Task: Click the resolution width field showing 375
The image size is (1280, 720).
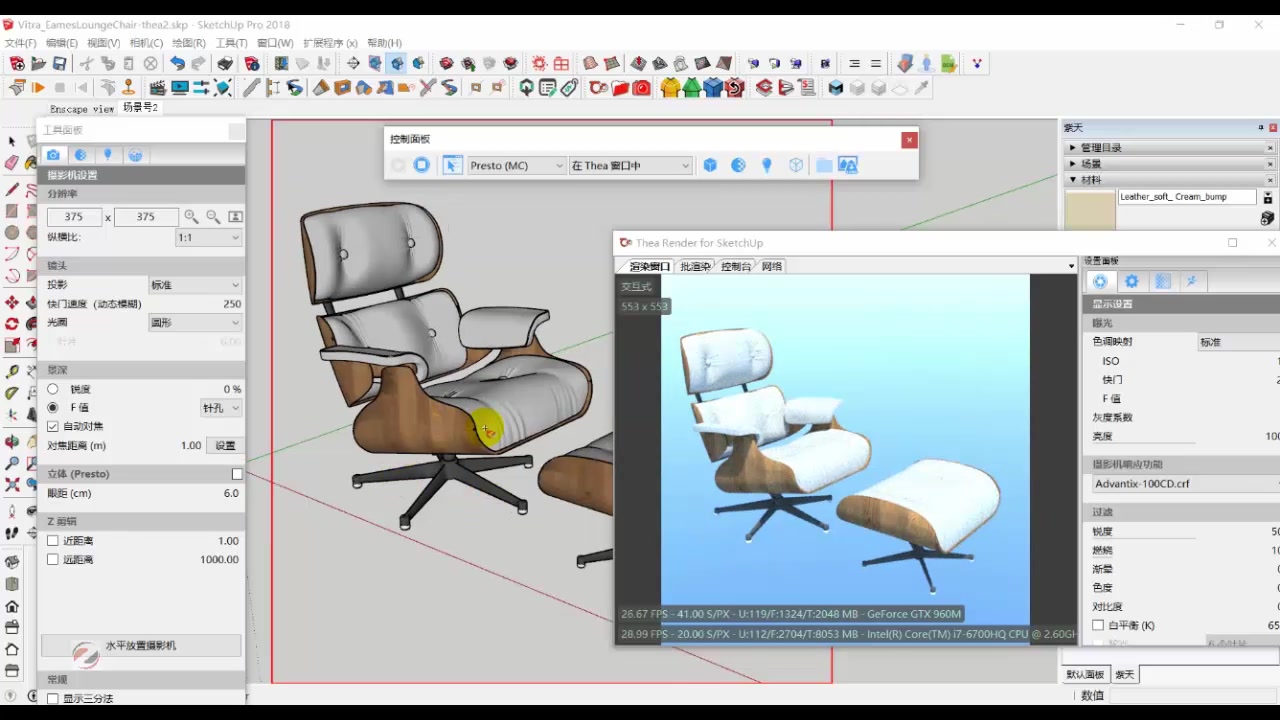Action: 74,216
